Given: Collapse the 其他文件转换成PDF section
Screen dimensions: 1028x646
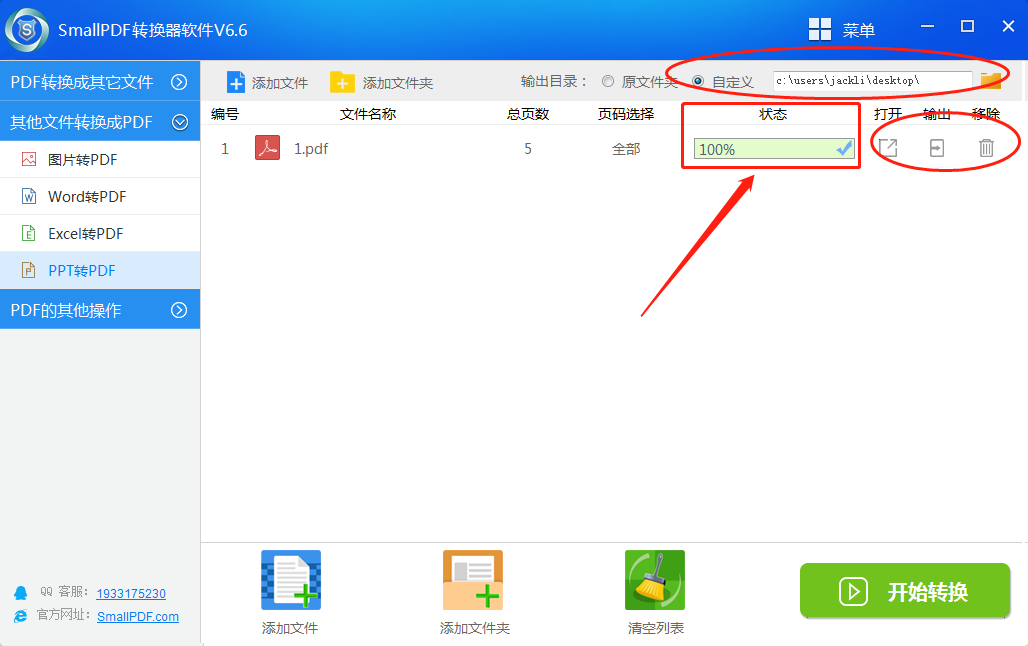Looking at the screenshot, I should click(x=180, y=122).
